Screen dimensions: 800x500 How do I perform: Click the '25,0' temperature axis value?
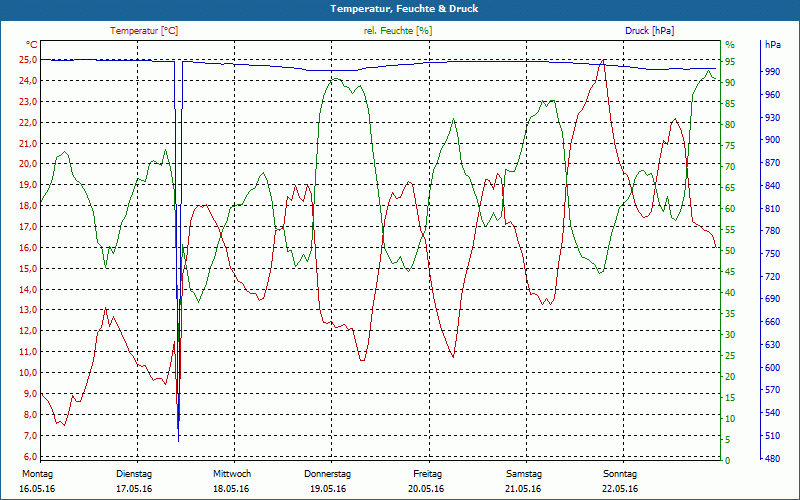click(x=28, y=60)
